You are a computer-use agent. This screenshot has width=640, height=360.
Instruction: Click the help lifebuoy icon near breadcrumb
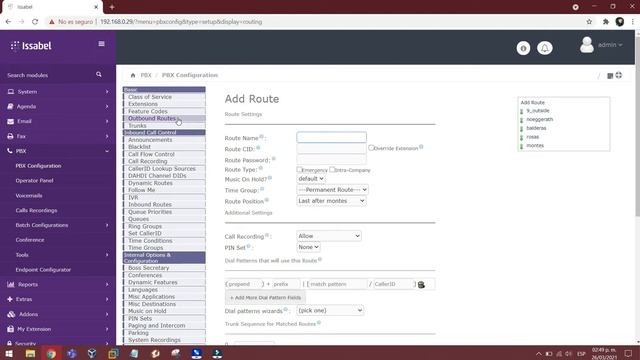[x=619, y=75]
